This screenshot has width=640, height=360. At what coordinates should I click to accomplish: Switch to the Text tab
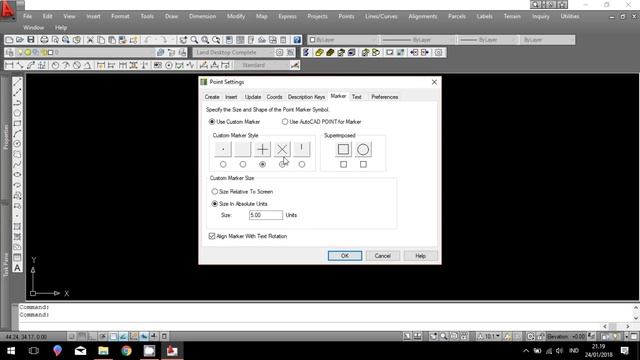coord(357,97)
